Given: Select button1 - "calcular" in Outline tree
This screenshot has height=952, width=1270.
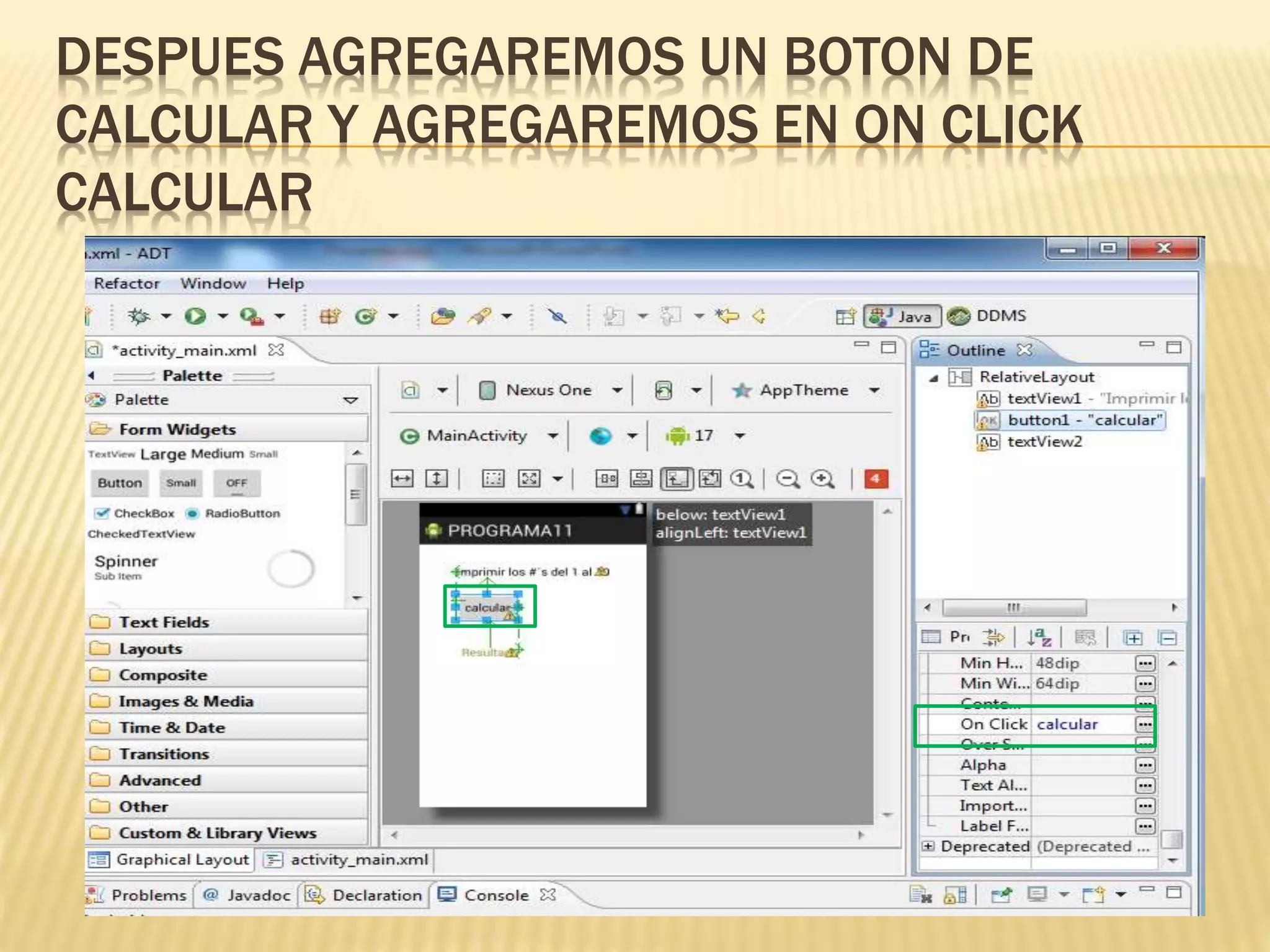Looking at the screenshot, I should pos(1071,420).
